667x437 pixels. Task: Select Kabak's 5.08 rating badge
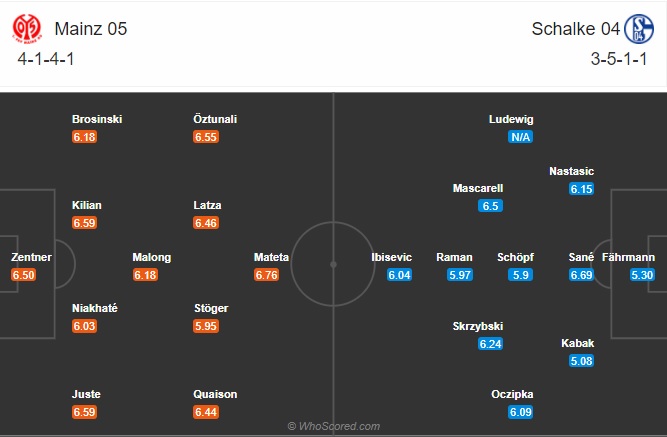[x=581, y=361]
